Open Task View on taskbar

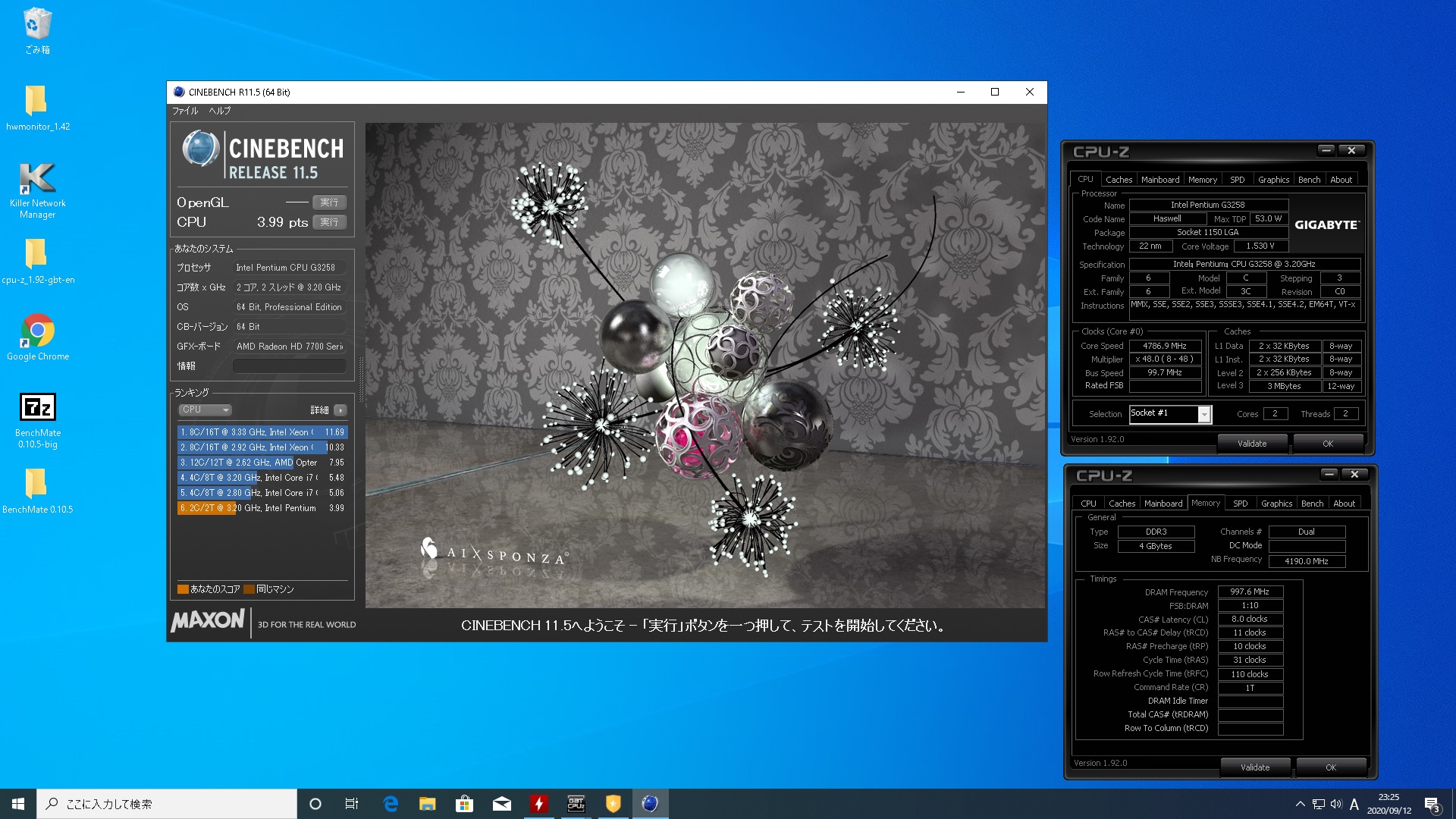click(352, 804)
